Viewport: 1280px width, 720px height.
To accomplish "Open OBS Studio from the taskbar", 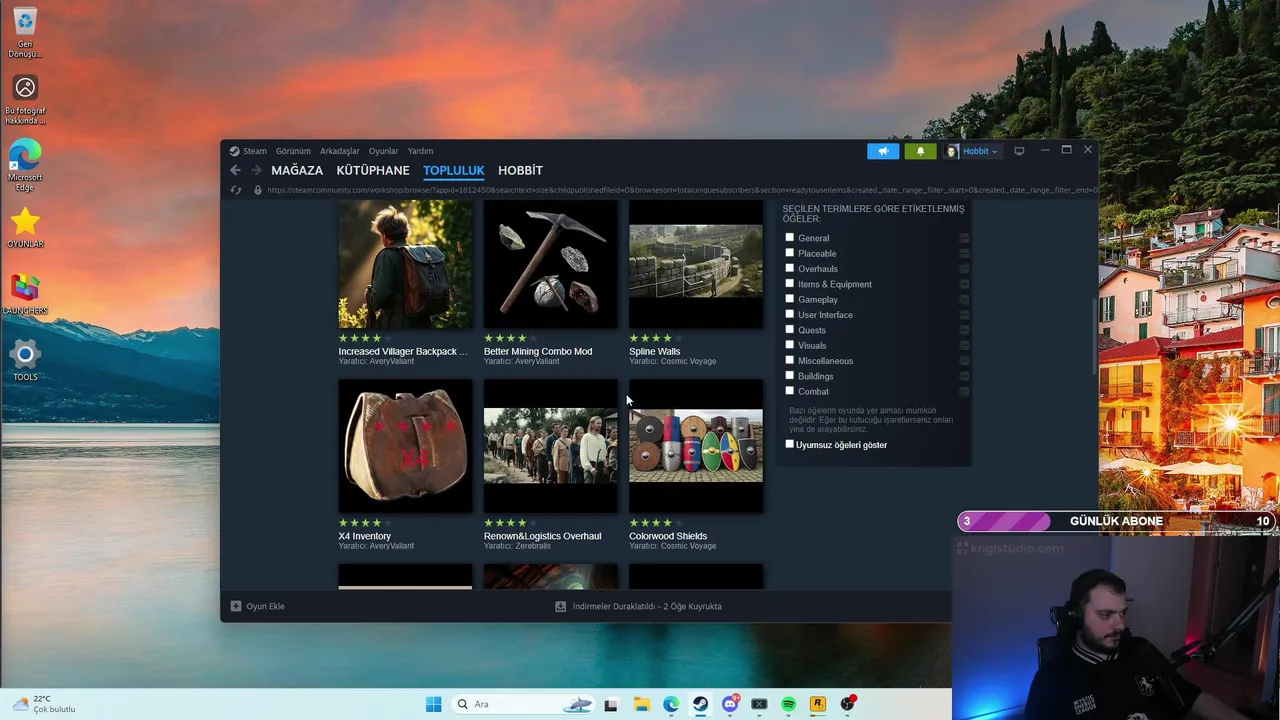I will click(x=848, y=704).
